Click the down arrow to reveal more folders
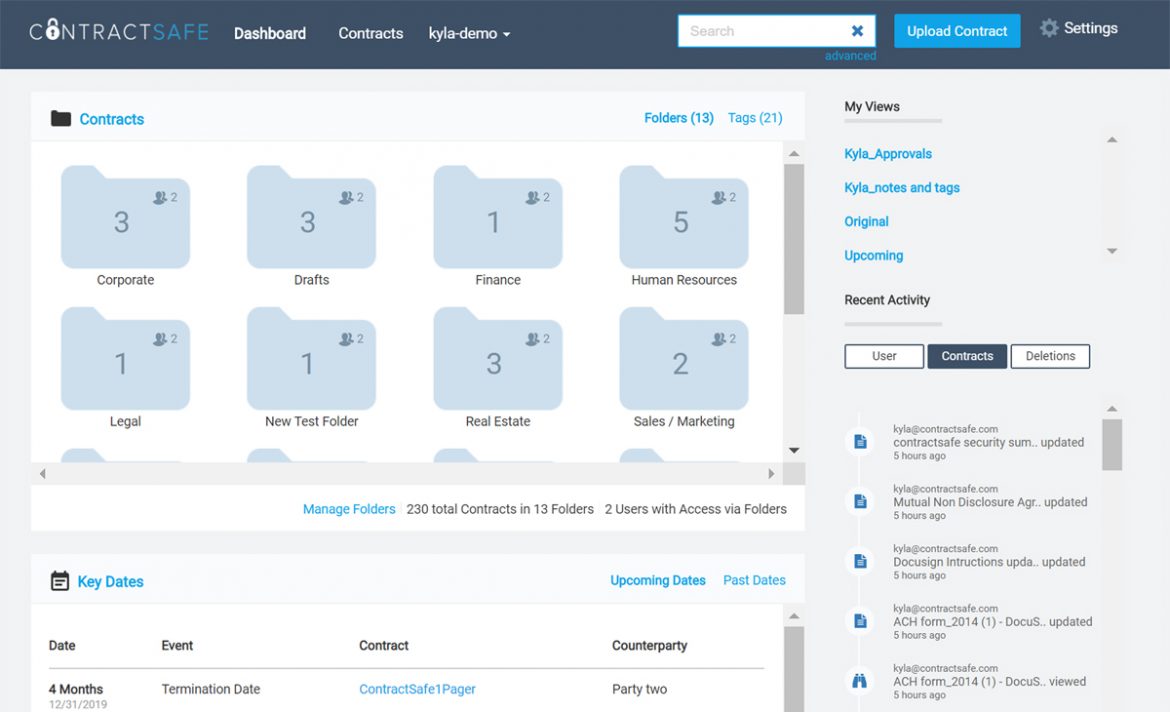The width and height of the screenshot is (1170, 712). [x=793, y=450]
